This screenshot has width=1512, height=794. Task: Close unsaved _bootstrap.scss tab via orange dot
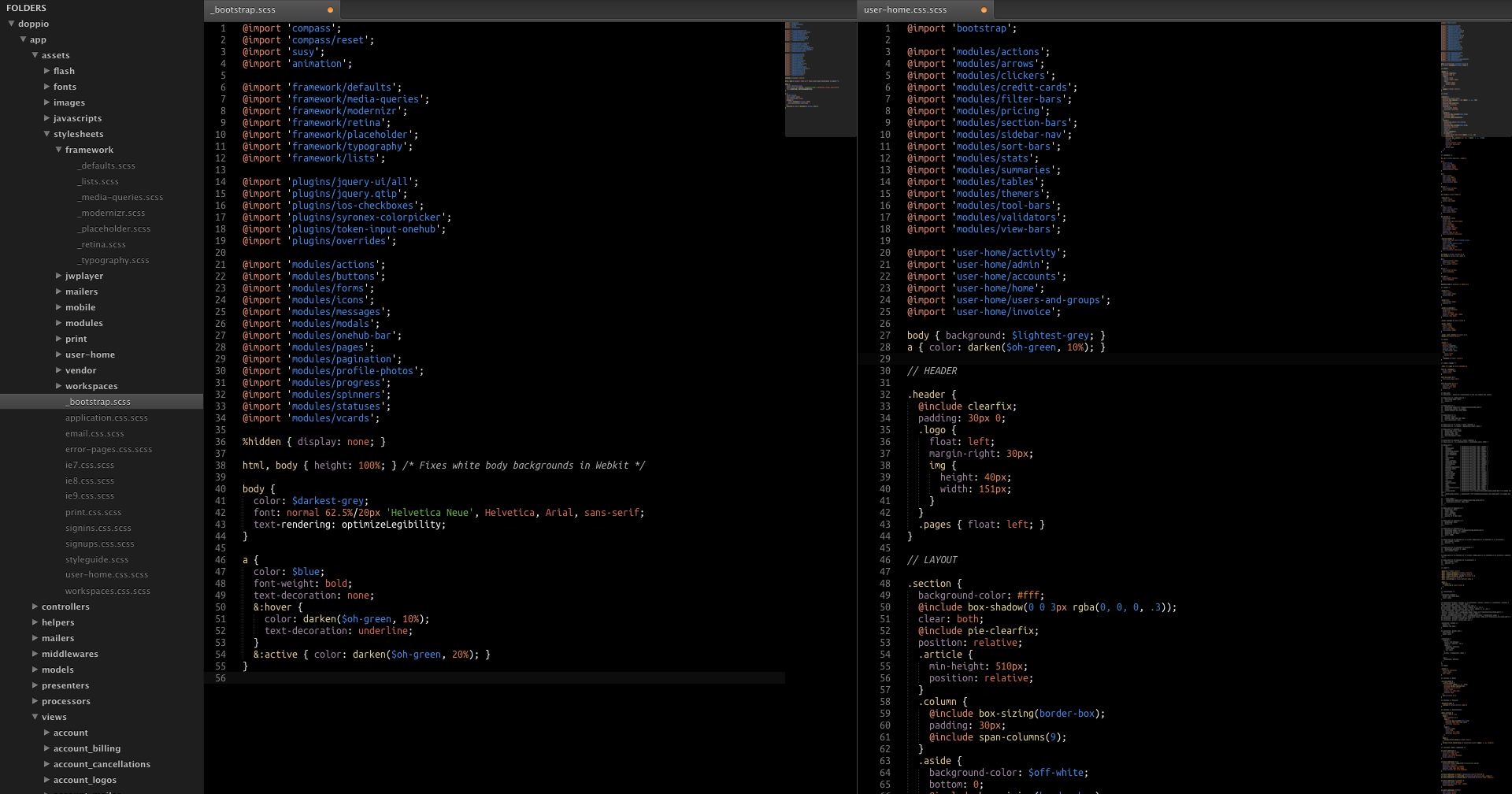(x=330, y=10)
